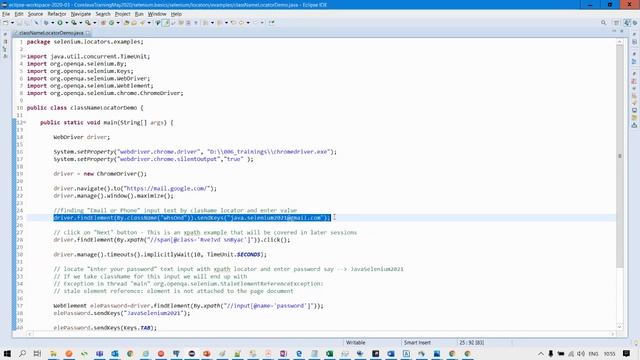Close the classNameLocatorDemo.java tab

(88, 33)
